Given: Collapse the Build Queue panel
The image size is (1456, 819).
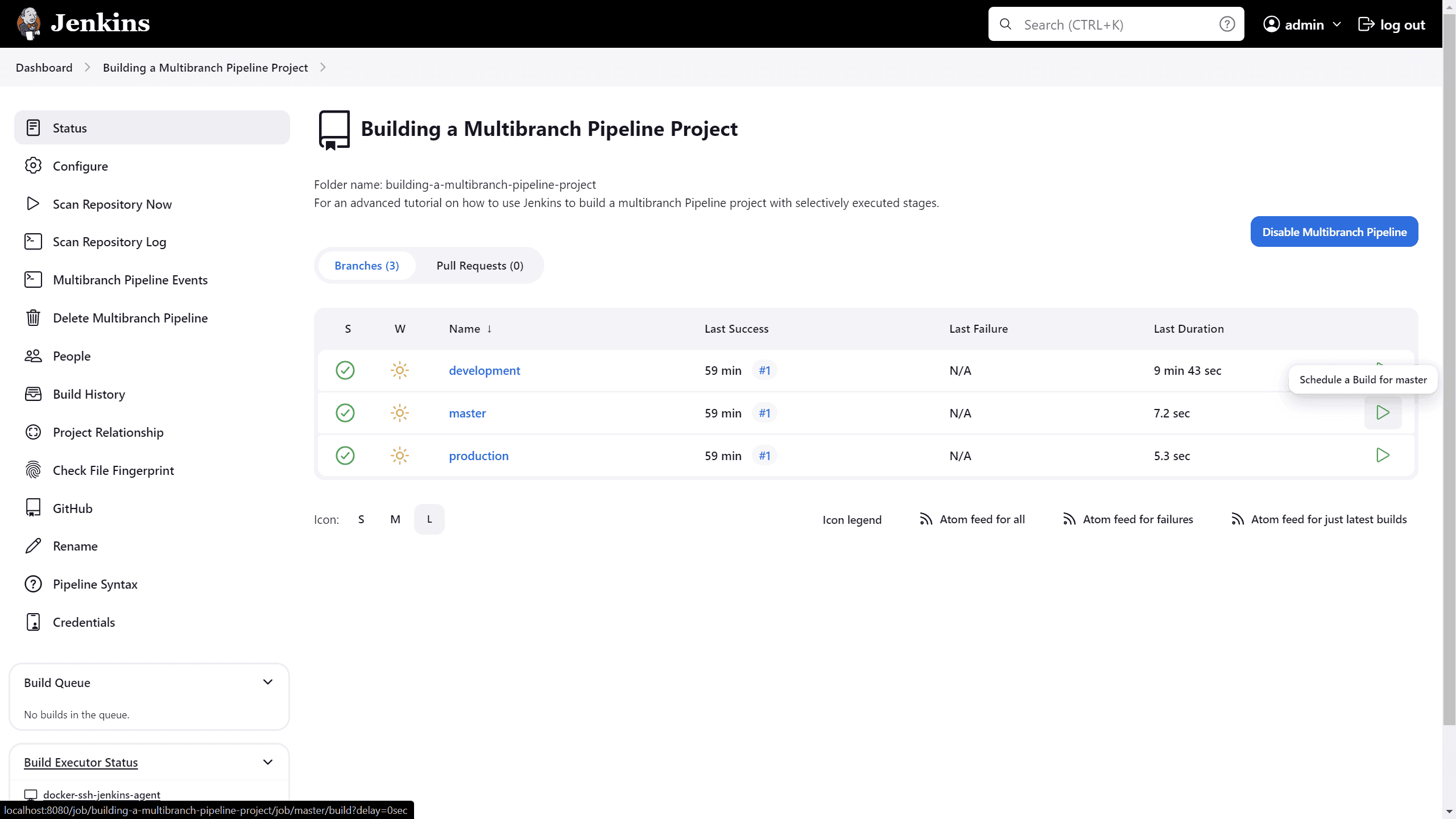Looking at the screenshot, I should pyautogui.click(x=268, y=682).
